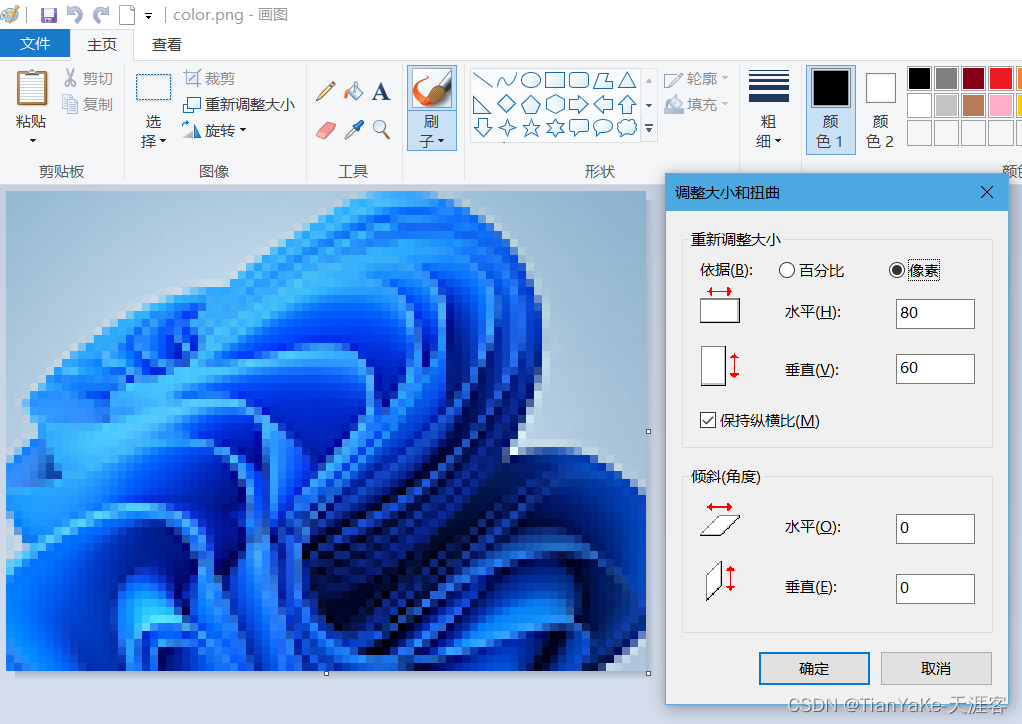This screenshot has height=724, width=1022.
Task: Pick the bright red color swatch
Action: [x=1000, y=78]
